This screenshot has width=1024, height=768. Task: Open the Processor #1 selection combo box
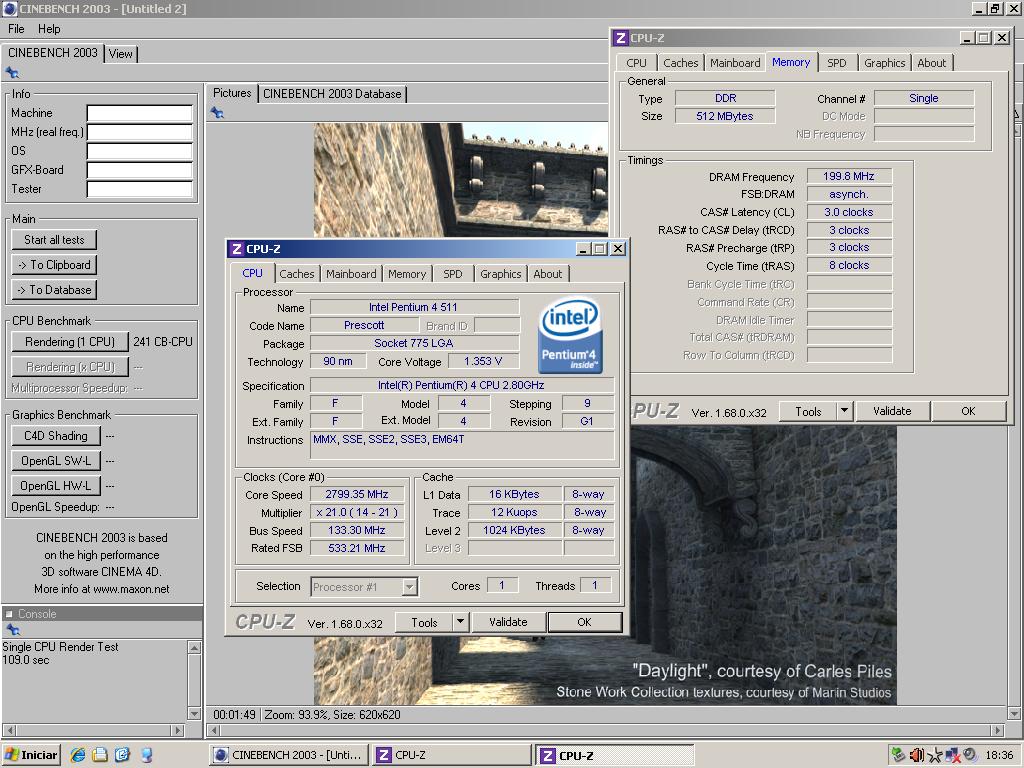[364, 586]
